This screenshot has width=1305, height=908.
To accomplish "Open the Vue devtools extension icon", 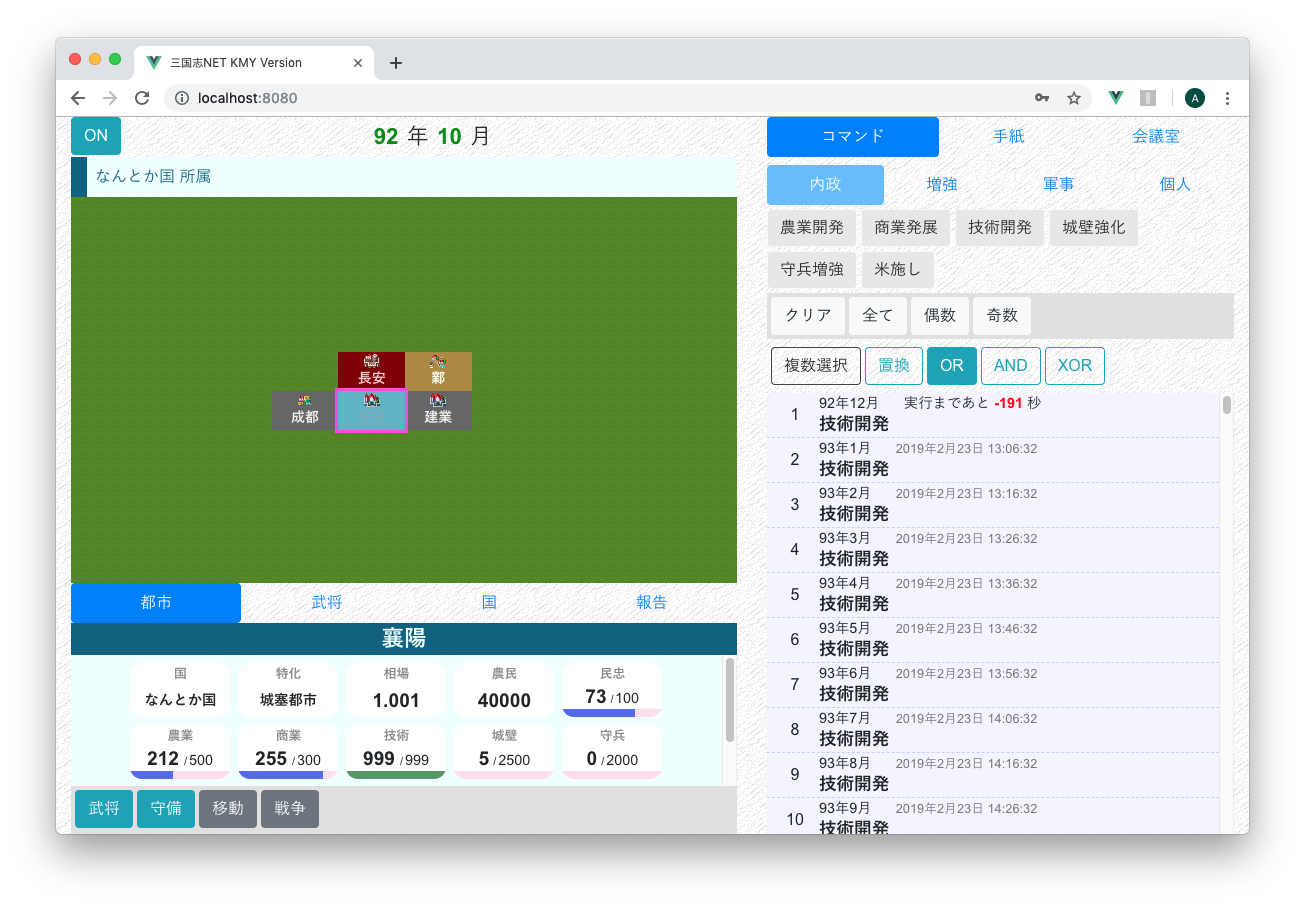I will coord(1116,98).
